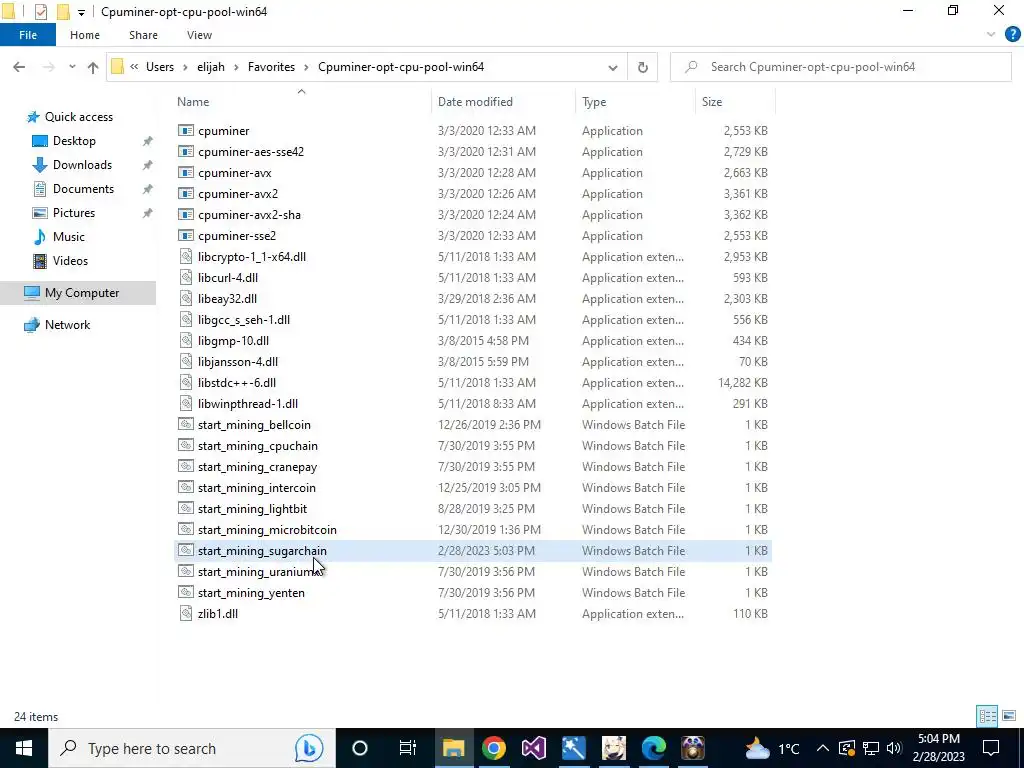The width and height of the screenshot is (1024, 768).
Task: Expand the hidden breadcrumb path chevrons
Action: tap(134, 67)
